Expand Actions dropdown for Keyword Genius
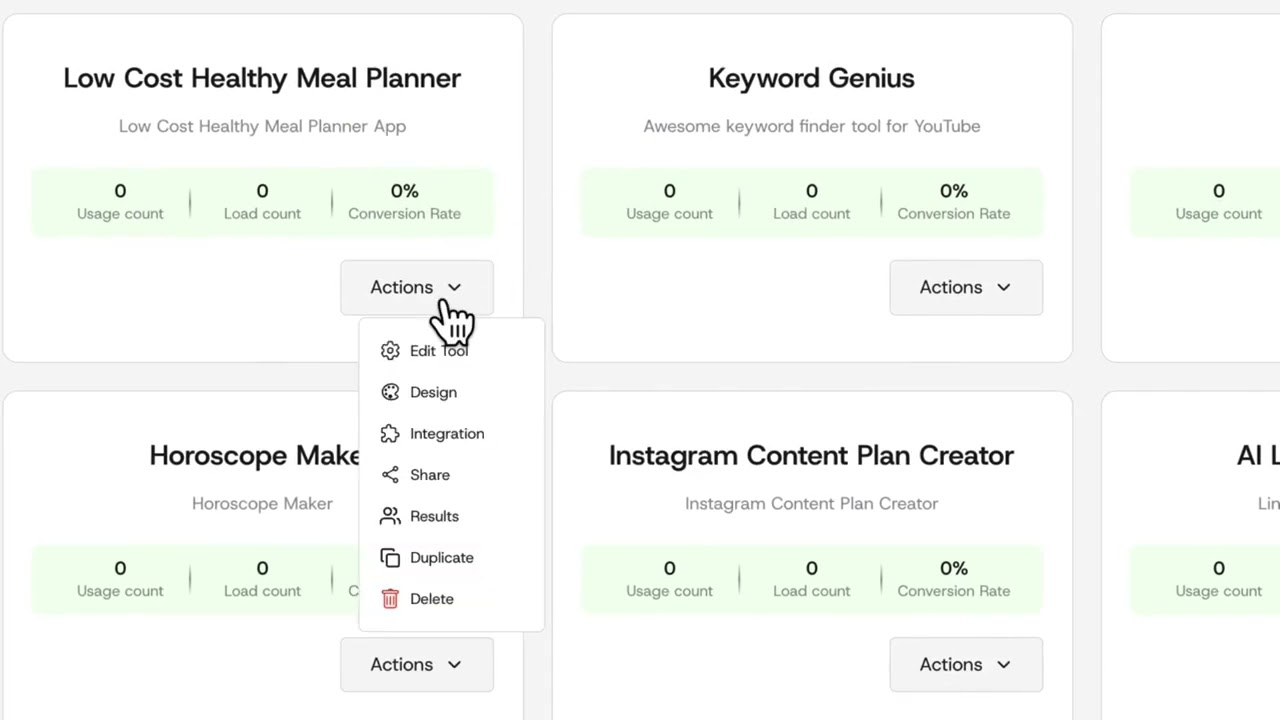 [x=965, y=287]
